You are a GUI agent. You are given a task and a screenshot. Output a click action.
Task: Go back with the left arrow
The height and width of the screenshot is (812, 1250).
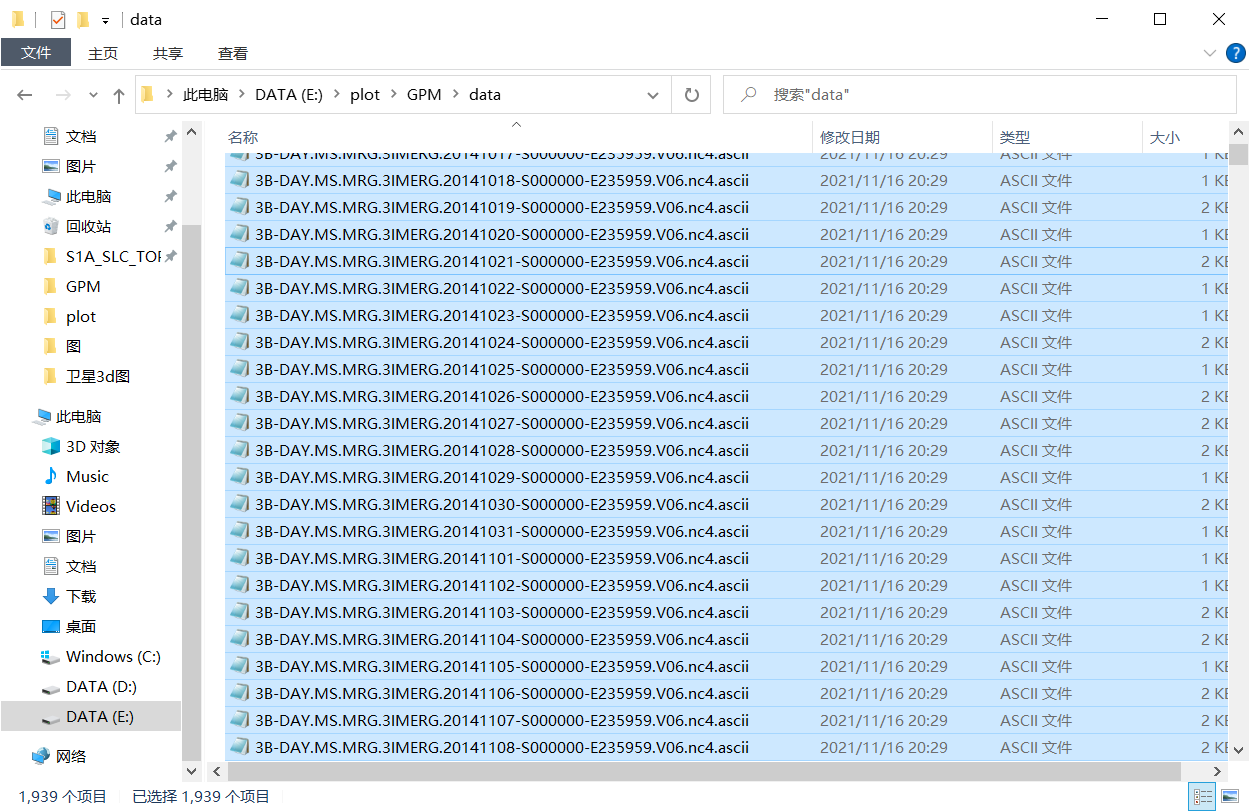(x=25, y=95)
